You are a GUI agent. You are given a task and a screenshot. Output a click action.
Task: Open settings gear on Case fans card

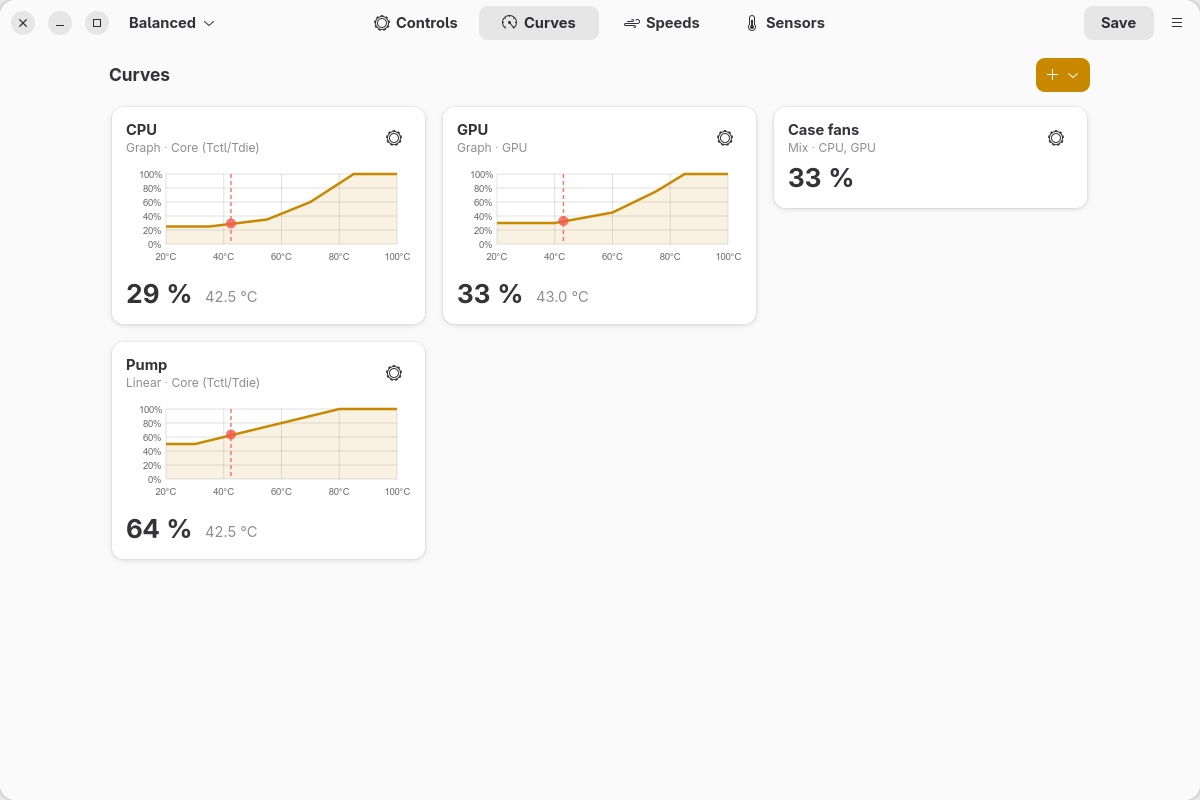[x=1056, y=138]
